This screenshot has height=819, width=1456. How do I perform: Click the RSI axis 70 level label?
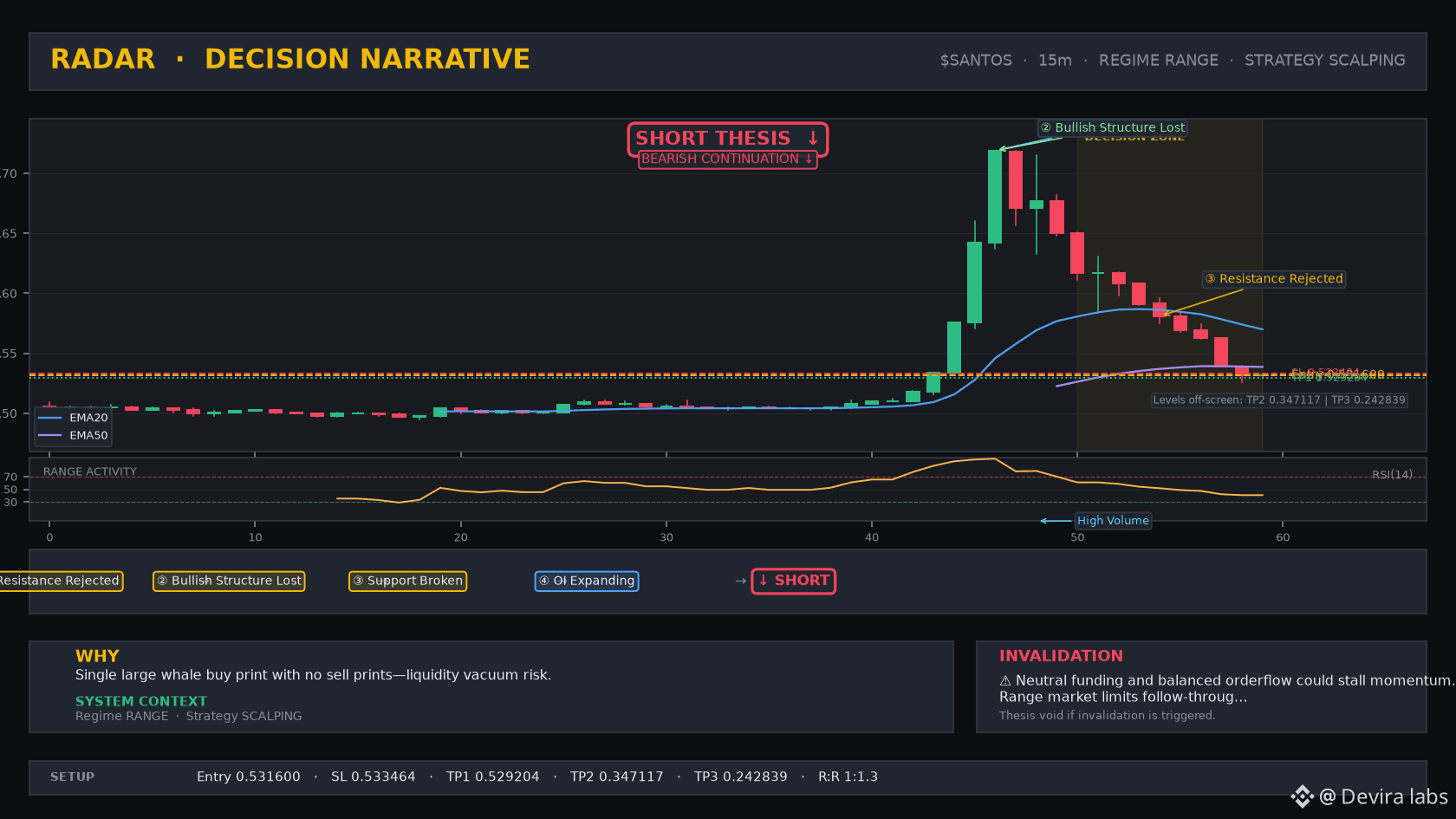tap(10, 478)
